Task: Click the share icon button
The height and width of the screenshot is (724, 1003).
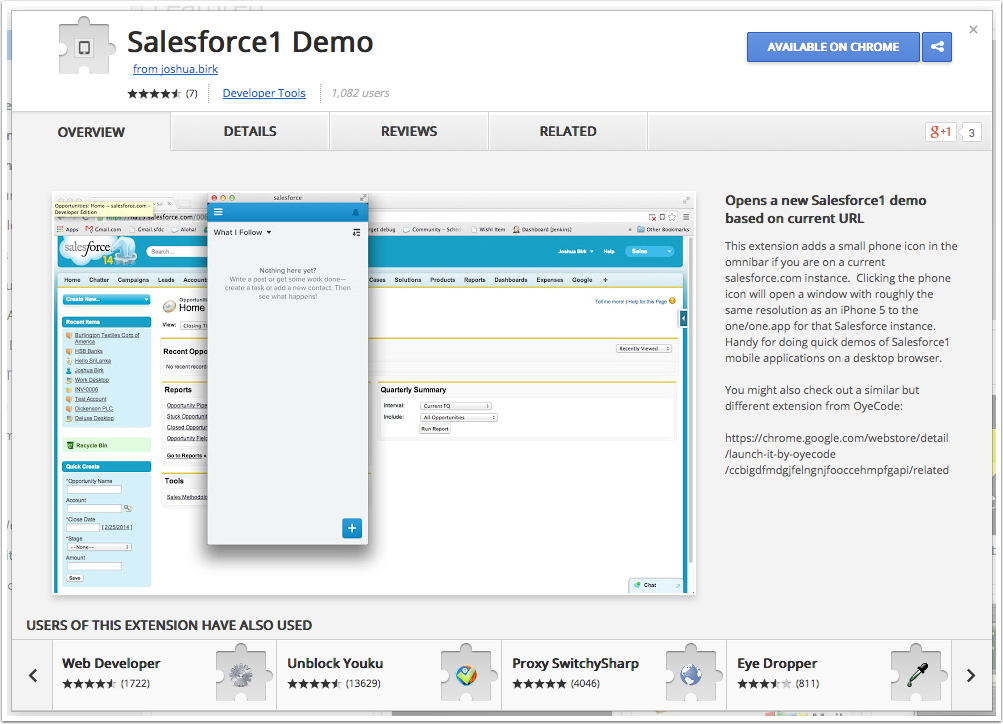Action: coord(936,47)
